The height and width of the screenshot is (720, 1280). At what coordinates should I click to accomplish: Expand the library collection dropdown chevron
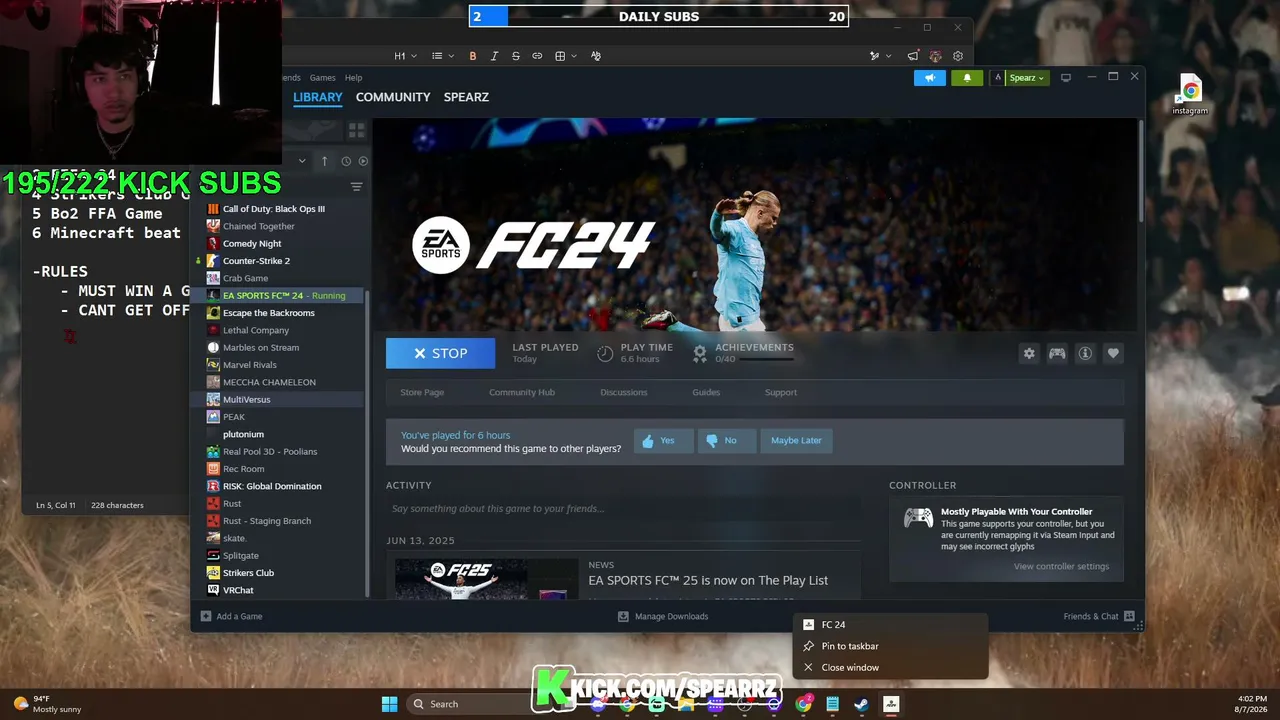click(302, 161)
